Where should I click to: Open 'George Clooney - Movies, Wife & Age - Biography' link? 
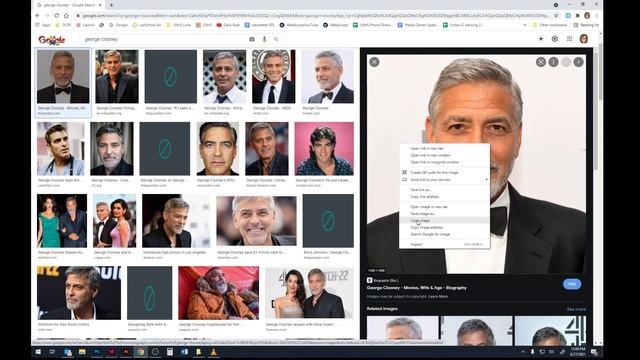[416, 288]
